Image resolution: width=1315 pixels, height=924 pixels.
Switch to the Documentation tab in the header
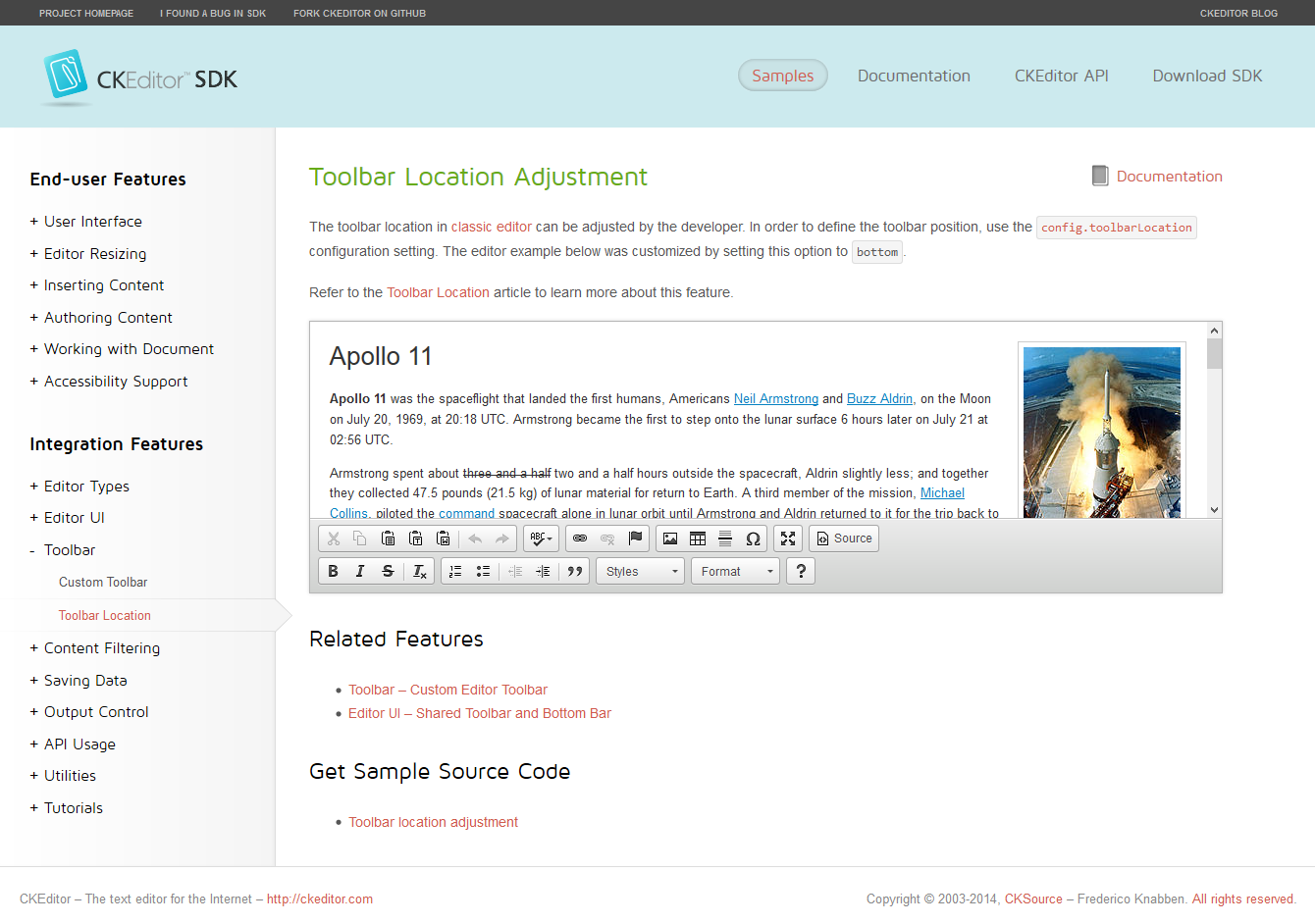click(914, 76)
